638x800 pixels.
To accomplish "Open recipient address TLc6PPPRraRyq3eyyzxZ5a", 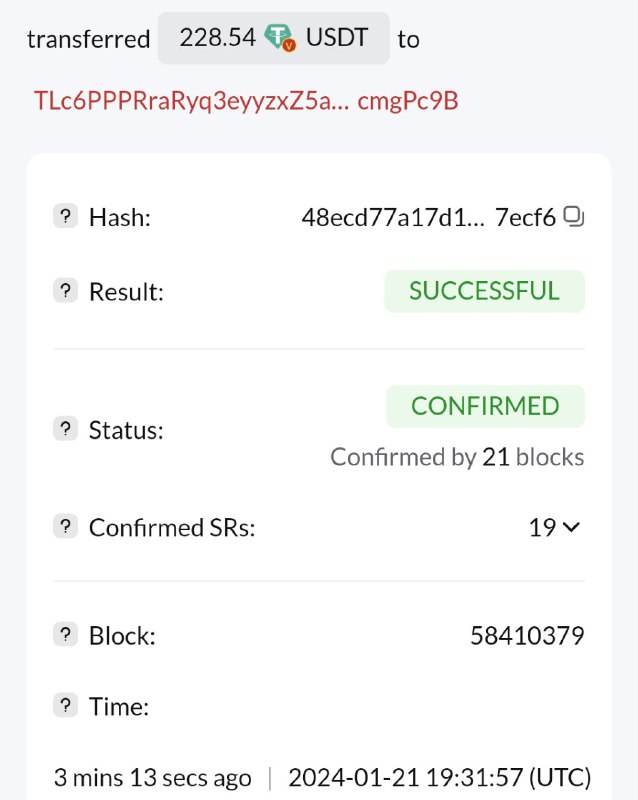I will (x=246, y=101).
